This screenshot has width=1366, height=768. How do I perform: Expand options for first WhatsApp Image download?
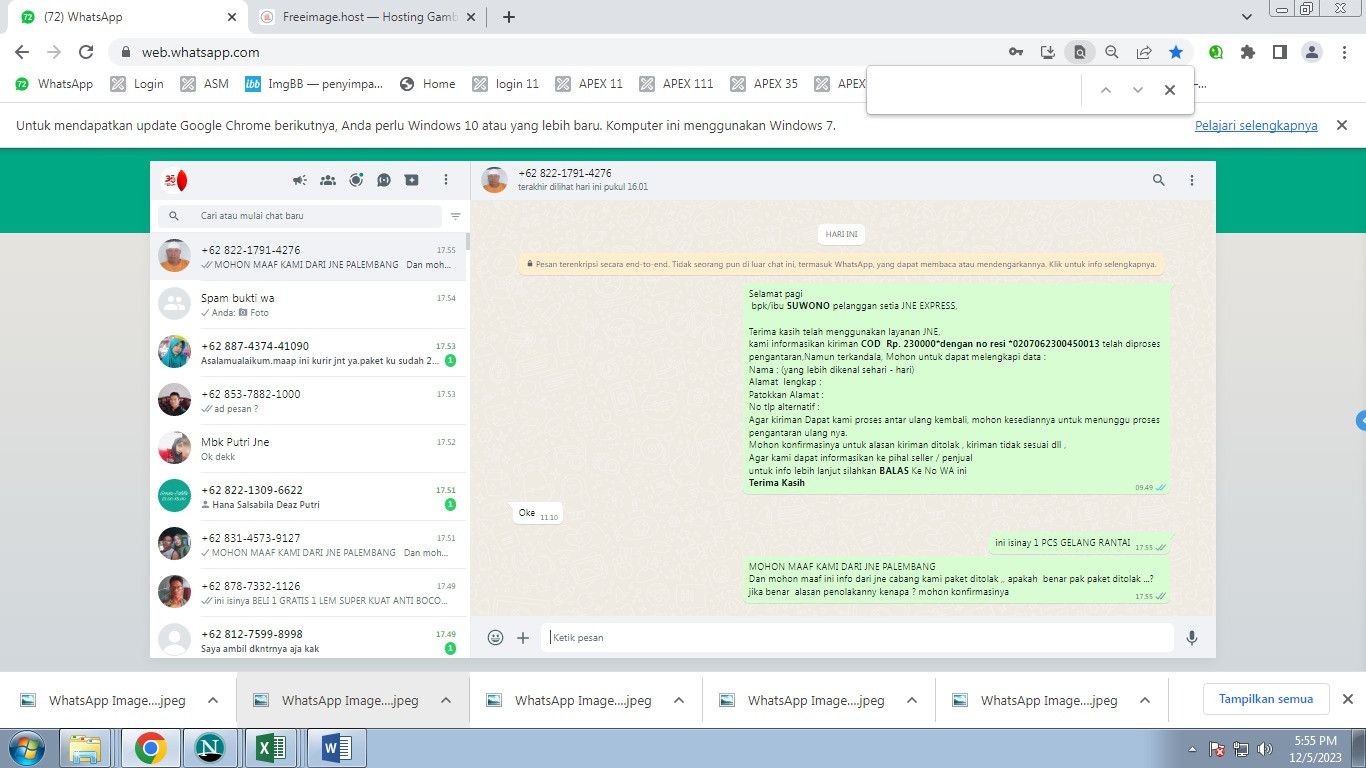212,700
